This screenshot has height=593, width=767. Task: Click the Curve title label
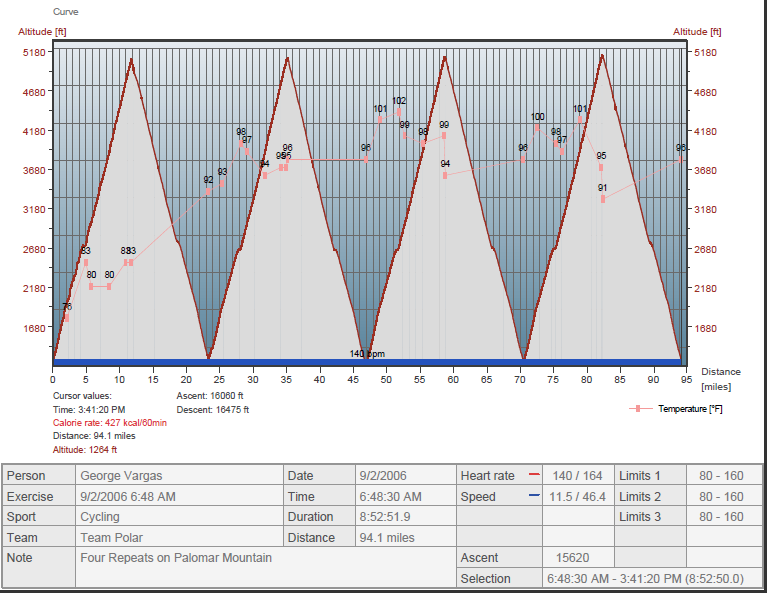65,12
